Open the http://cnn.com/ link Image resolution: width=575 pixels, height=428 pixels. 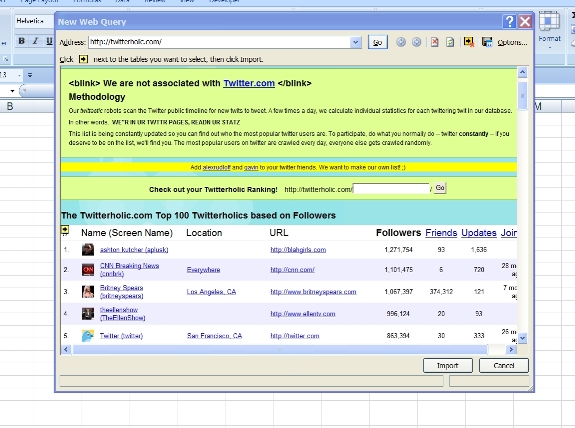point(292,270)
